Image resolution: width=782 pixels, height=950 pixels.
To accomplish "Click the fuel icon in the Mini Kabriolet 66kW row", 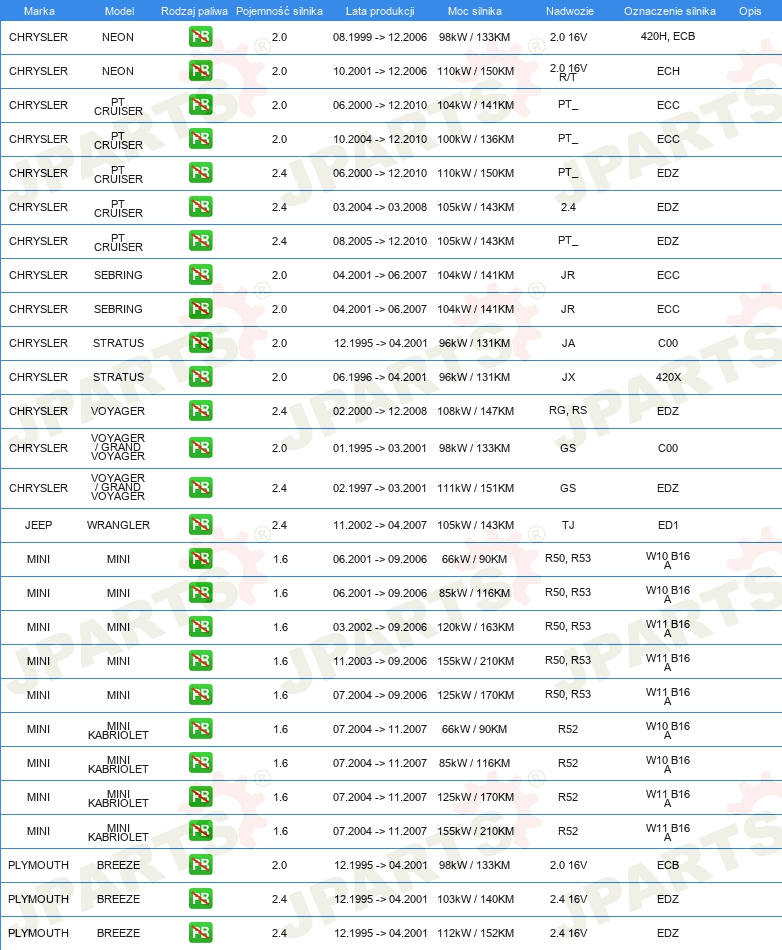I will [x=200, y=728].
